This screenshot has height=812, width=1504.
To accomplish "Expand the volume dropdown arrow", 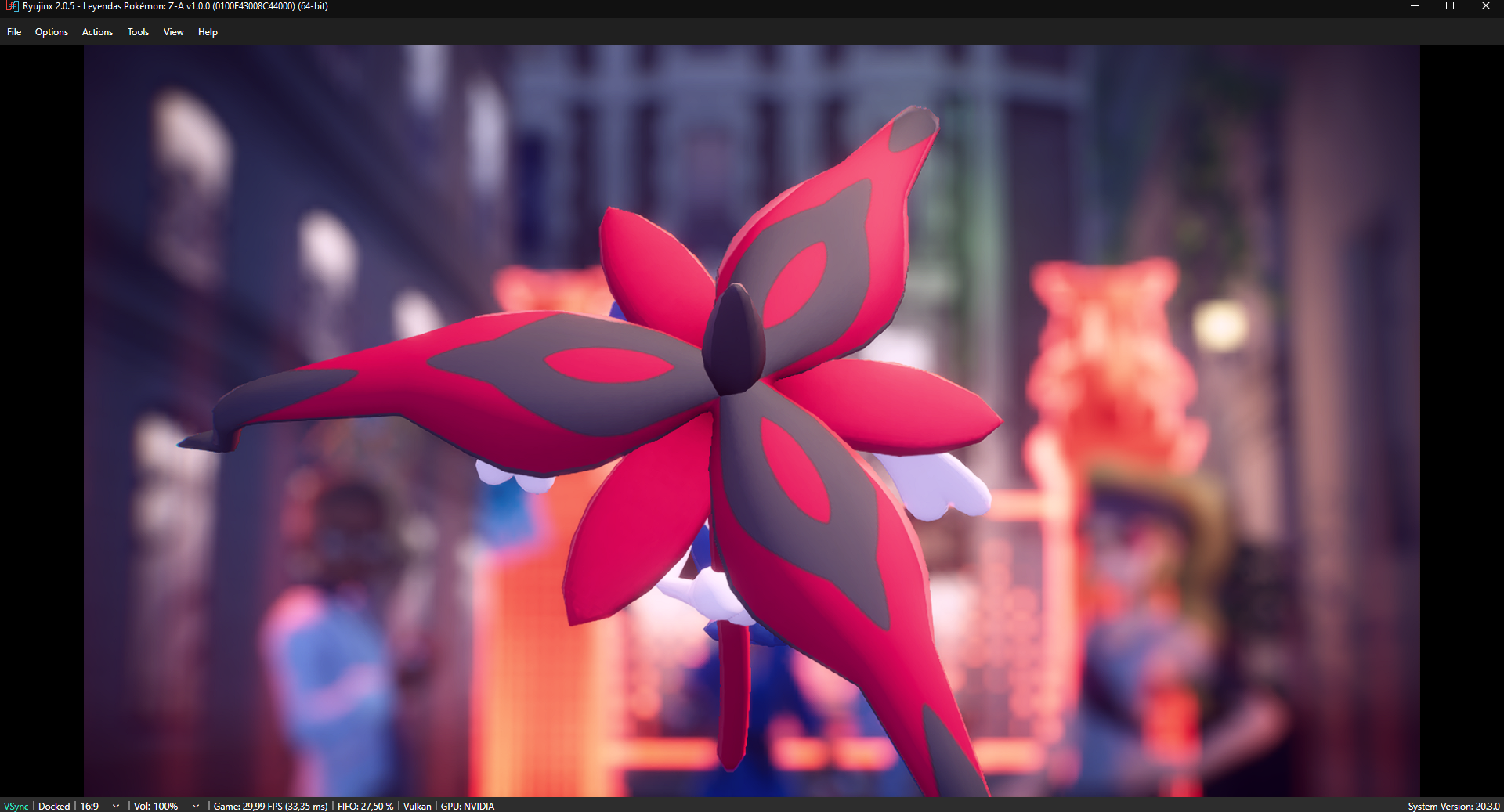I will coord(196,806).
